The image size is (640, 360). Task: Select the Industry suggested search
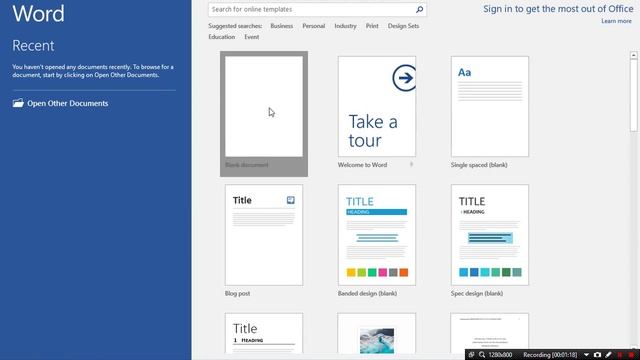click(345, 26)
